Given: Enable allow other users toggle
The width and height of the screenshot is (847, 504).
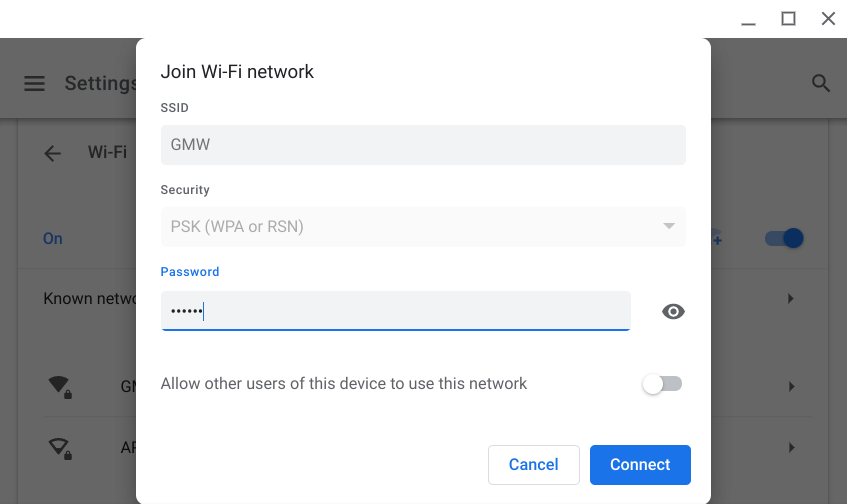Looking at the screenshot, I should point(662,384).
